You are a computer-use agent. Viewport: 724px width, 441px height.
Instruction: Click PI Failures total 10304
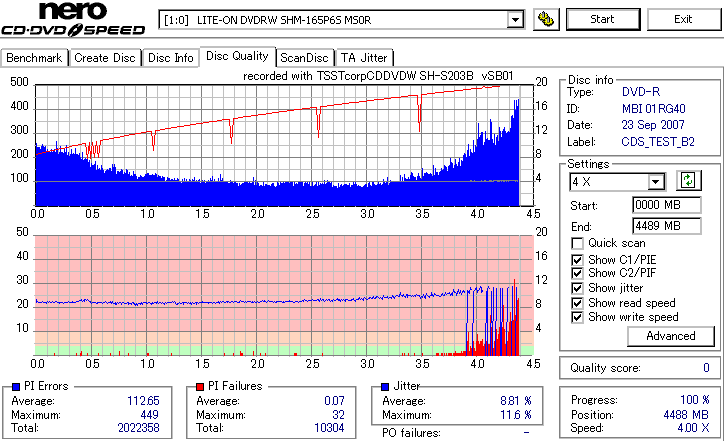point(329,428)
